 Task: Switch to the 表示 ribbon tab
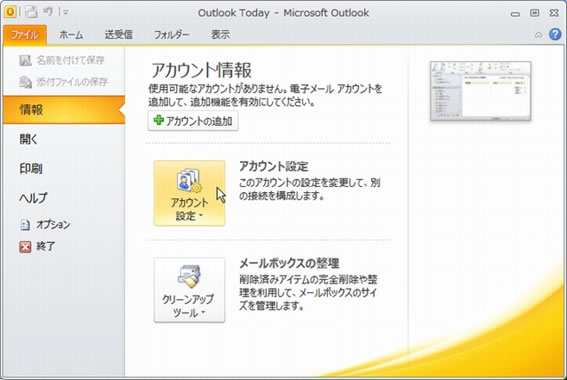[220, 35]
